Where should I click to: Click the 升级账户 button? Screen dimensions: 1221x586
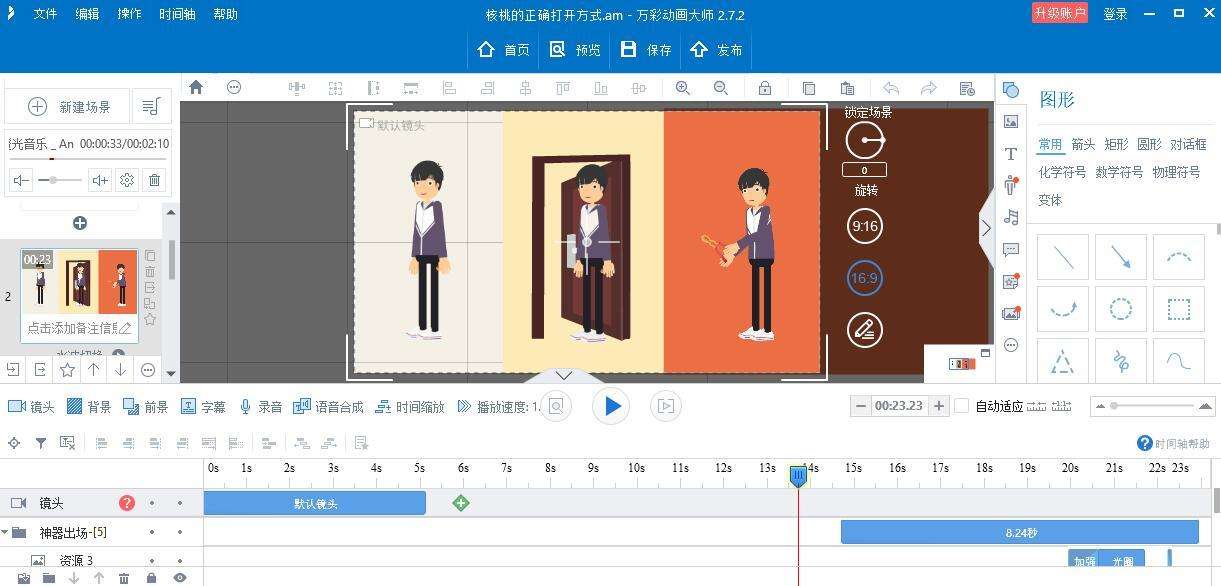1059,13
